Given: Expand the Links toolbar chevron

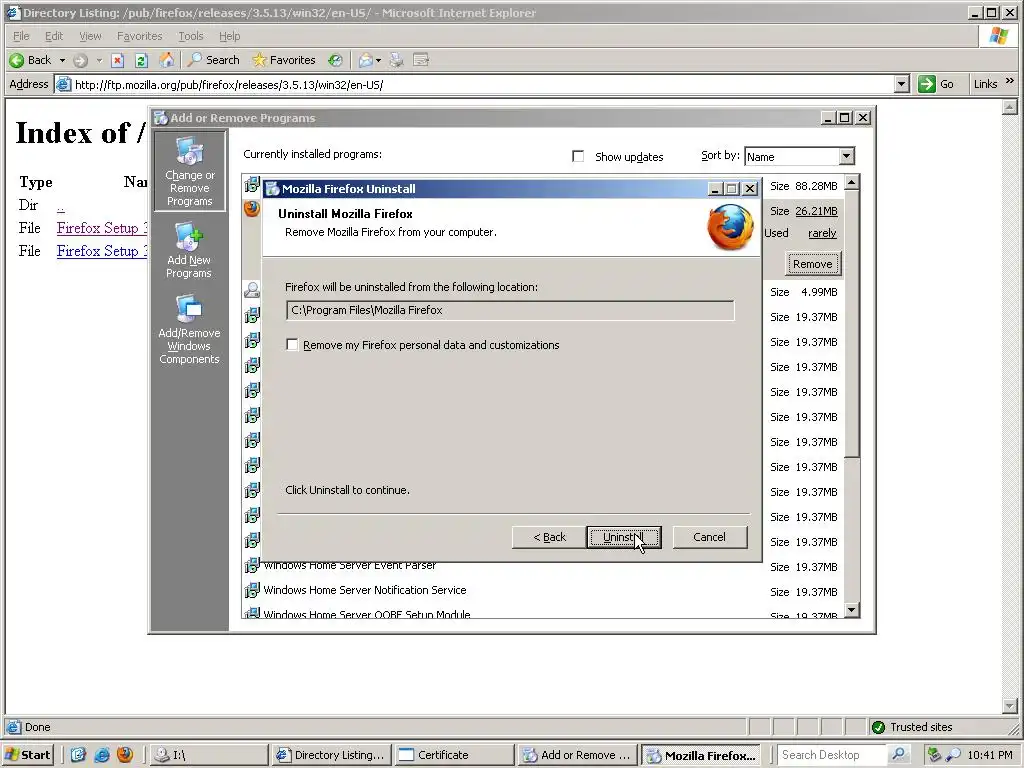Looking at the screenshot, I should pos(1010,81).
